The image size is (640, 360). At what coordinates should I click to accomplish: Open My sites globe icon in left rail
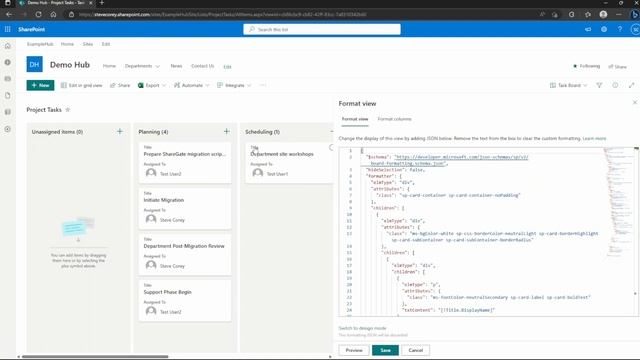pos(8,62)
